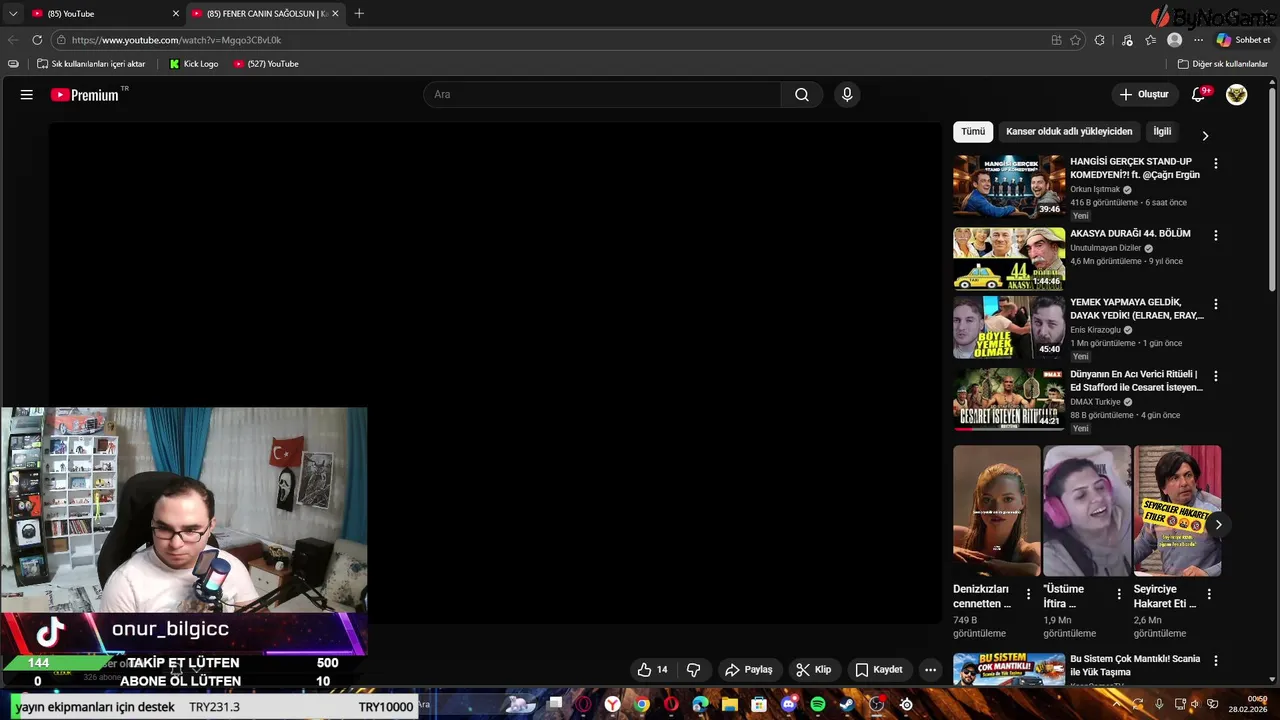Open Sık kullanılanları içeri aktar bookmark
This screenshot has height=720, width=1280.
[x=91, y=64]
